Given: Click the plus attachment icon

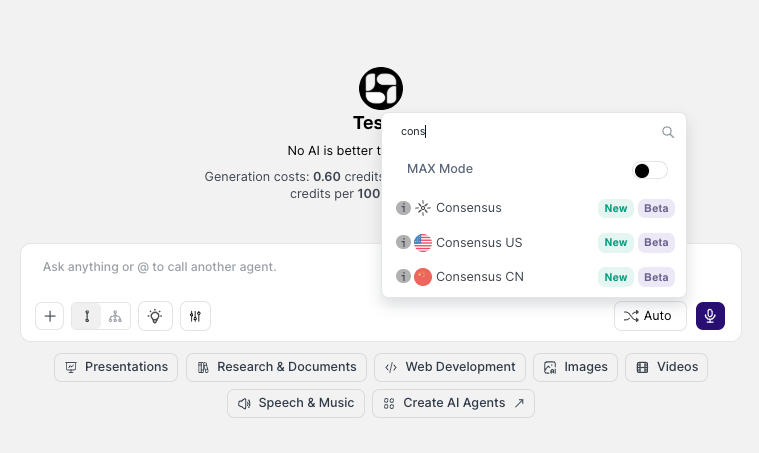Looking at the screenshot, I should click(x=50, y=316).
